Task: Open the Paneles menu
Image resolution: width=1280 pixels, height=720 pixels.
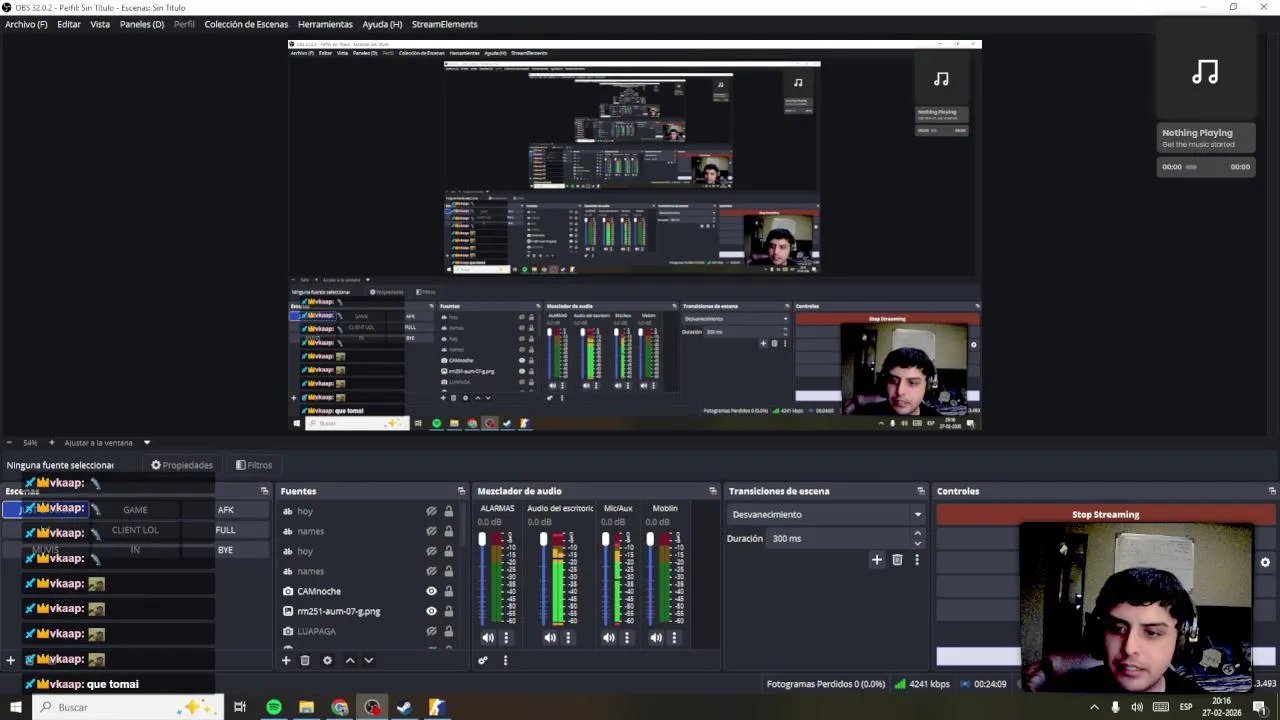Action: [142, 24]
